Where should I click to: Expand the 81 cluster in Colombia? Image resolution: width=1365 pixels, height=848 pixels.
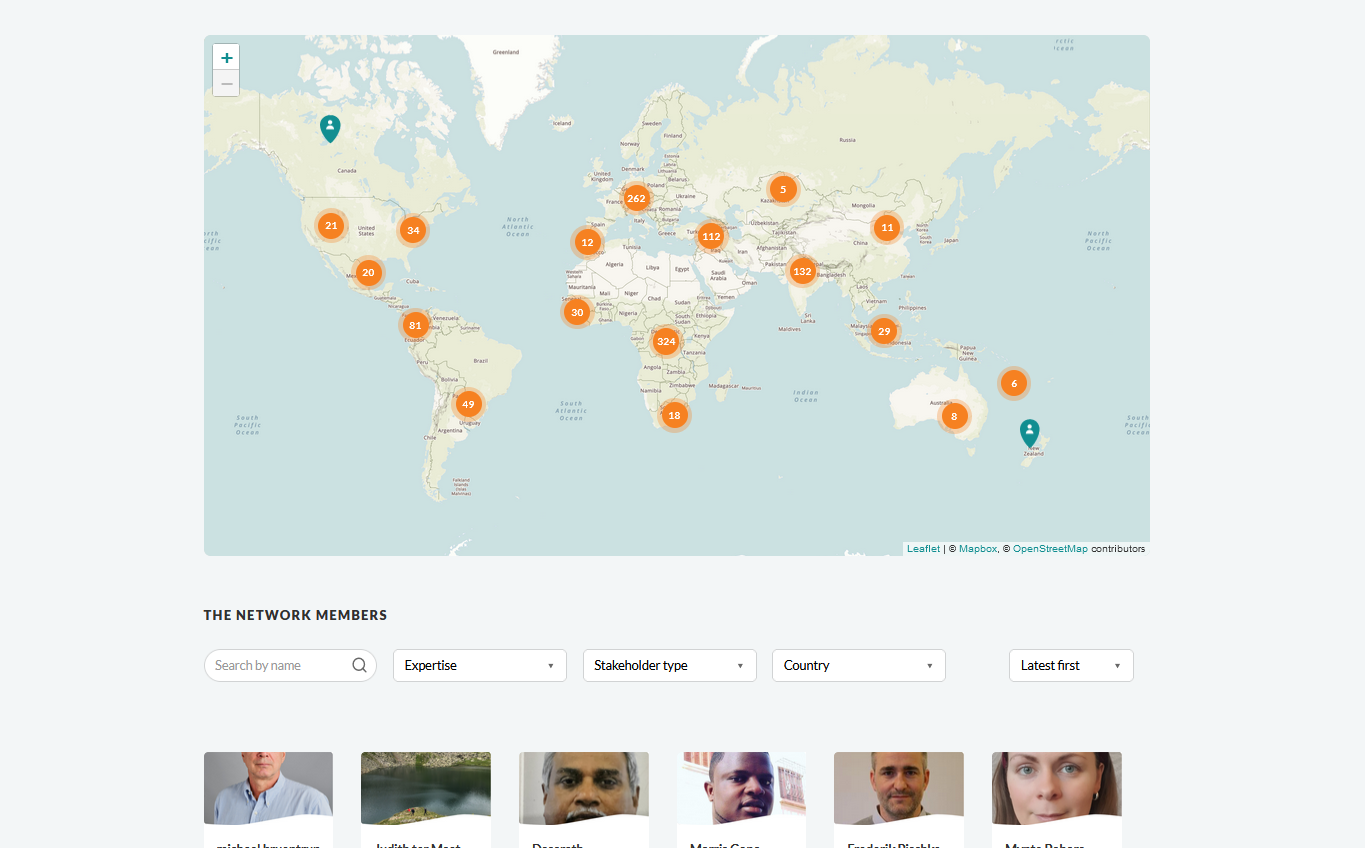point(415,325)
